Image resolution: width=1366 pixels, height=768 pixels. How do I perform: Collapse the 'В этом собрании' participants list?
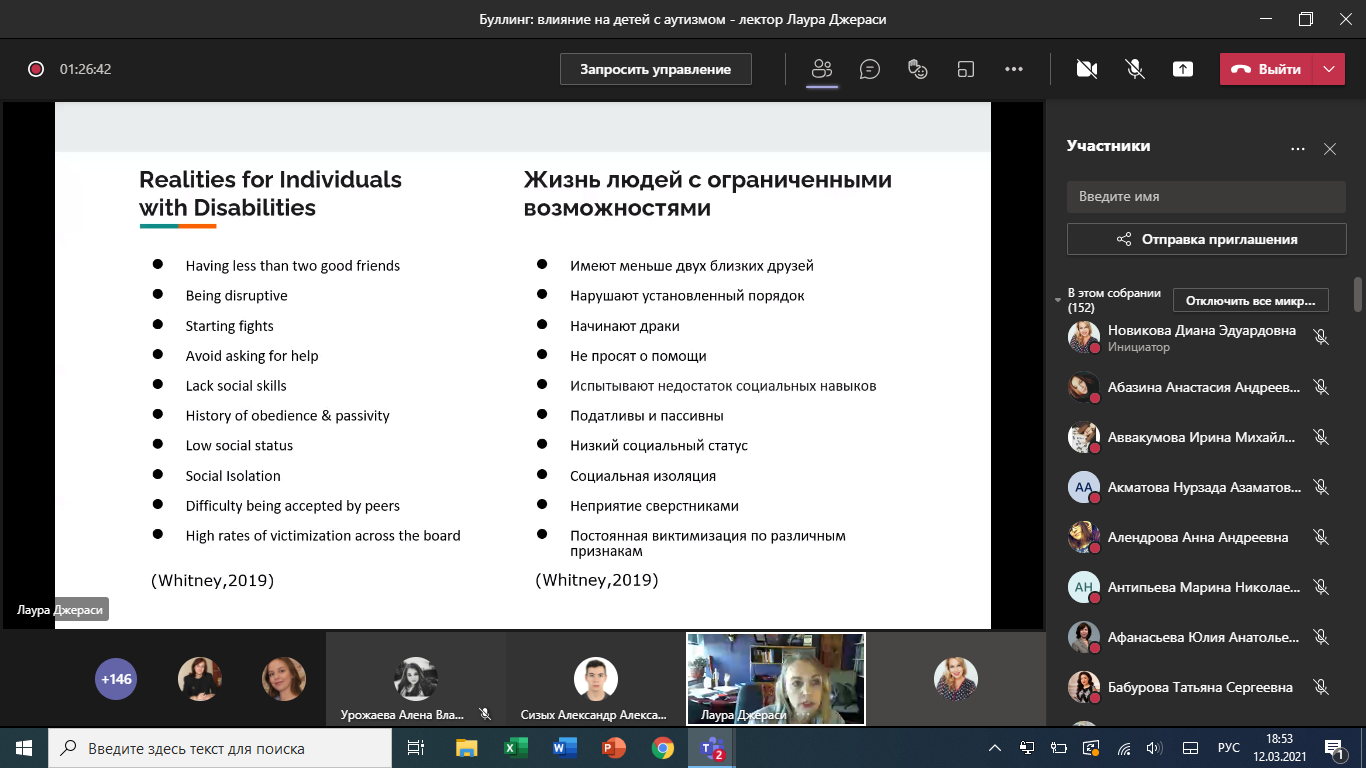pos(1059,300)
